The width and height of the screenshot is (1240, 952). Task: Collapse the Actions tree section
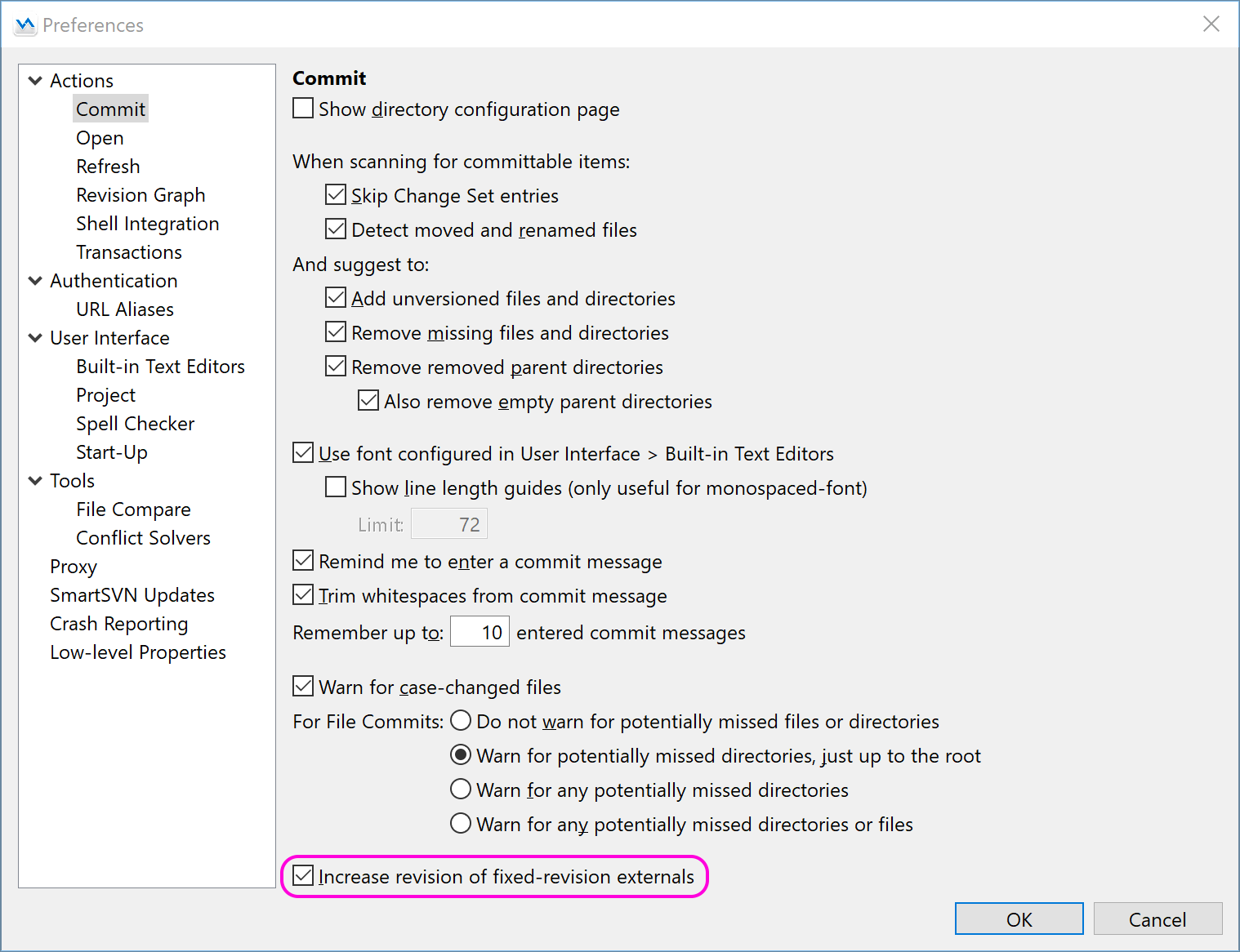35,80
